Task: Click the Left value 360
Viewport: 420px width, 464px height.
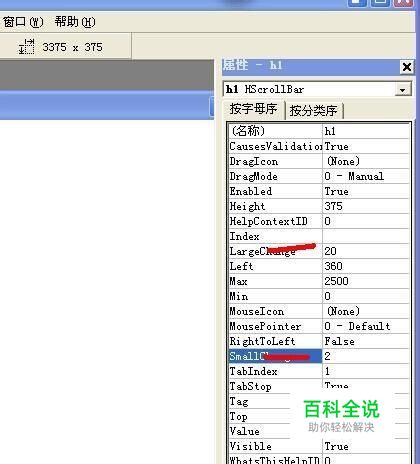Action: (366, 266)
